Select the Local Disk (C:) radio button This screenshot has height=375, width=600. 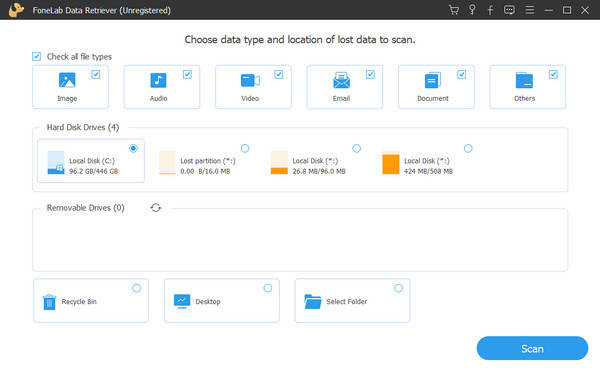point(133,148)
